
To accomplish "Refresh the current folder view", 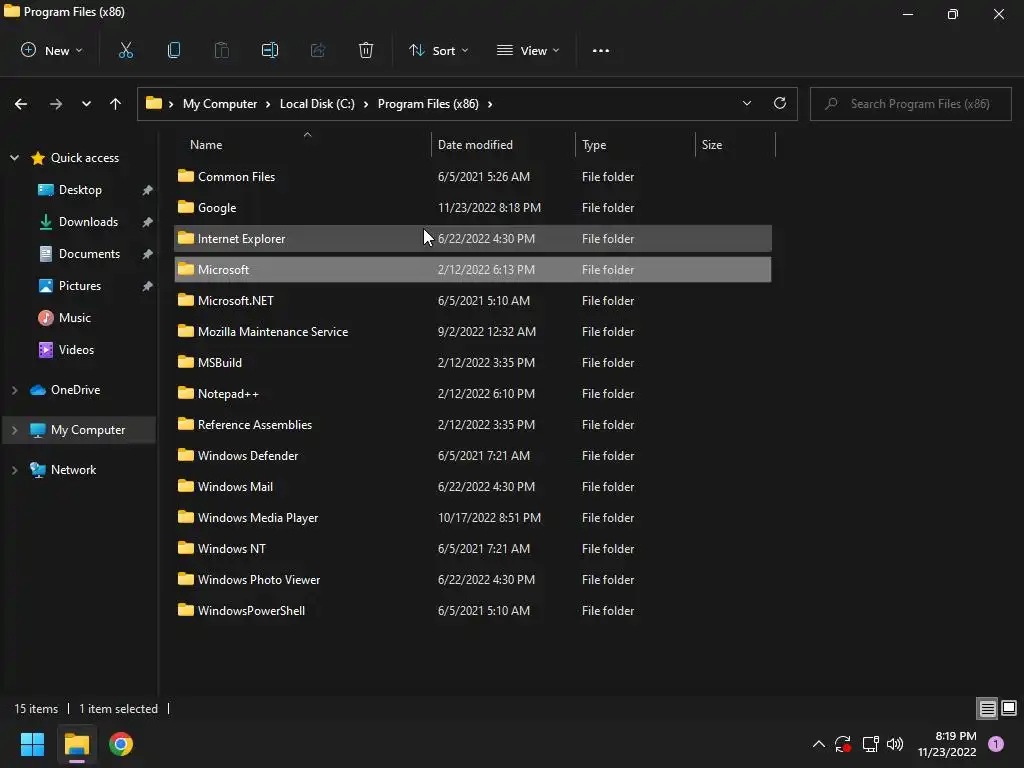I will click(x=780, y=103).
